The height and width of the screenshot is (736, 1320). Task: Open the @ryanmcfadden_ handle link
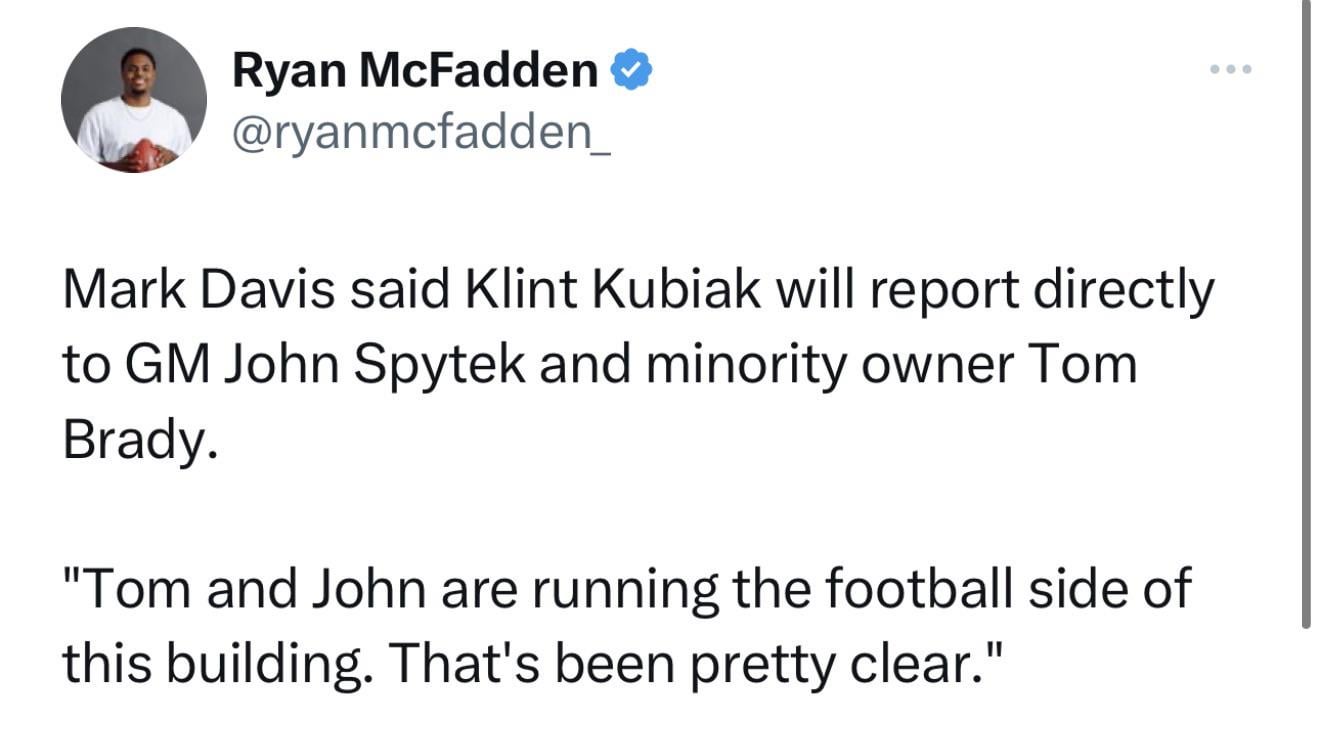point(420,131)
